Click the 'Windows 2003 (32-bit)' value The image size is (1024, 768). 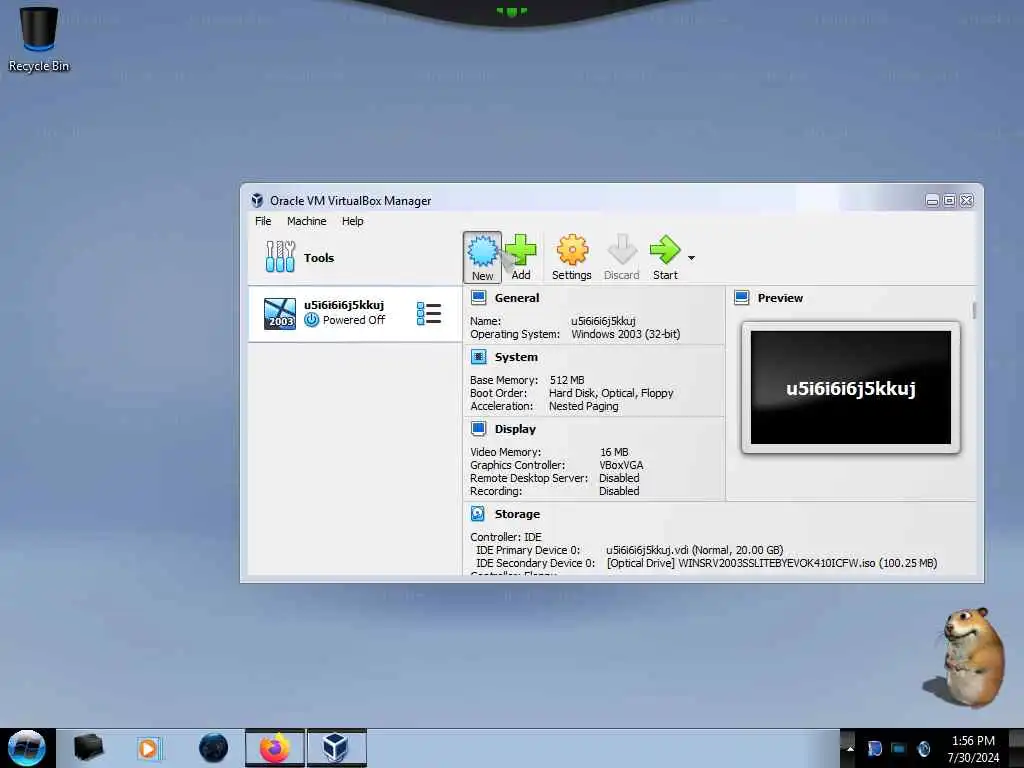tap(626, 334)
